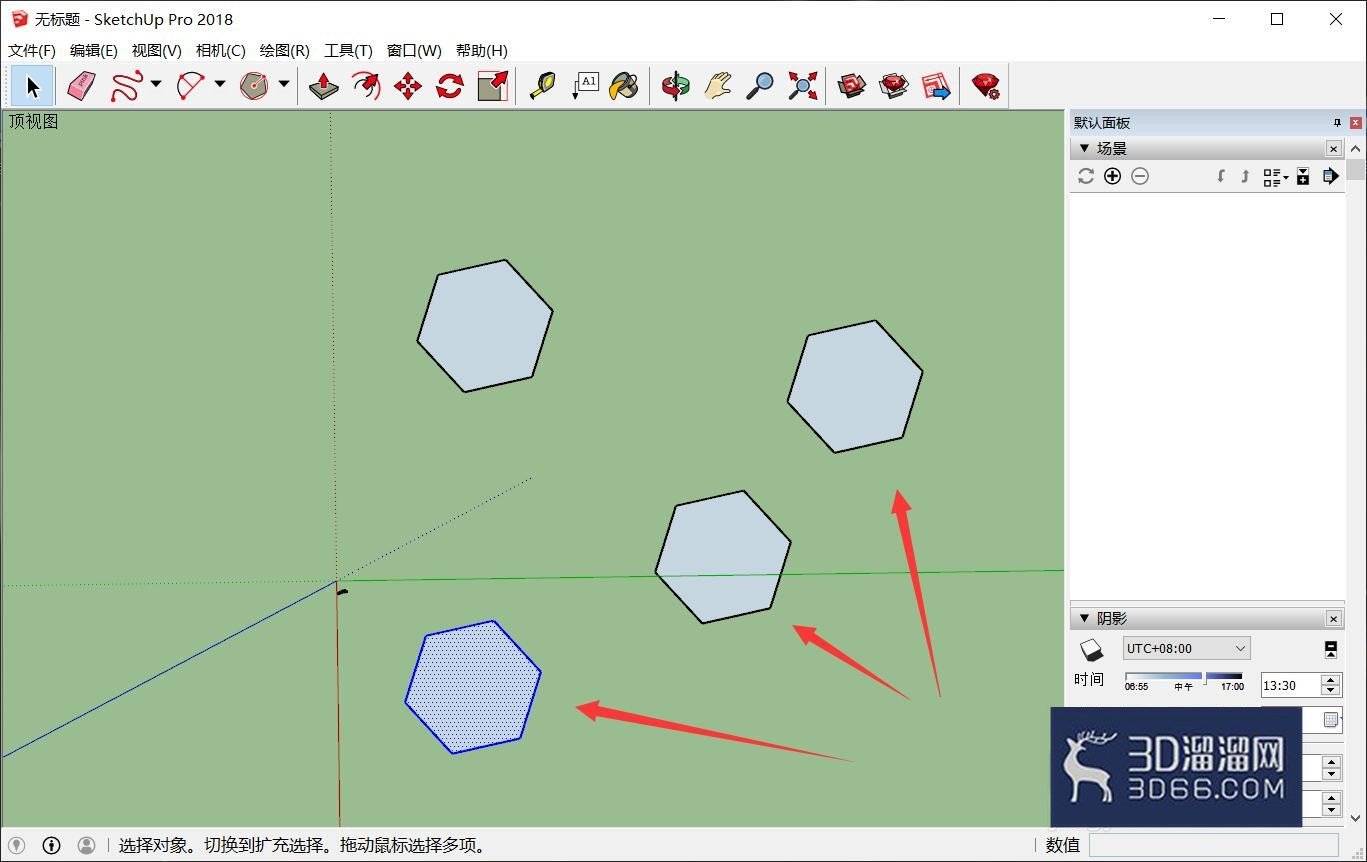Pin the Default Tray panel
The height and width of the screenshot is (862, 1367).
(x=1337, y=123)
